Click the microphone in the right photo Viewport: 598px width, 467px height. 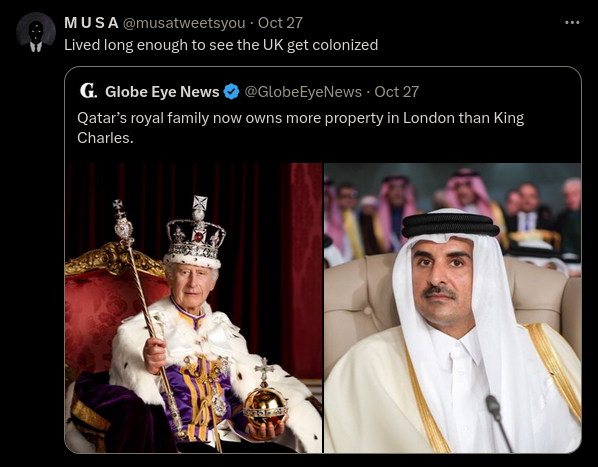pyautogui.click(x=498, y=422)
